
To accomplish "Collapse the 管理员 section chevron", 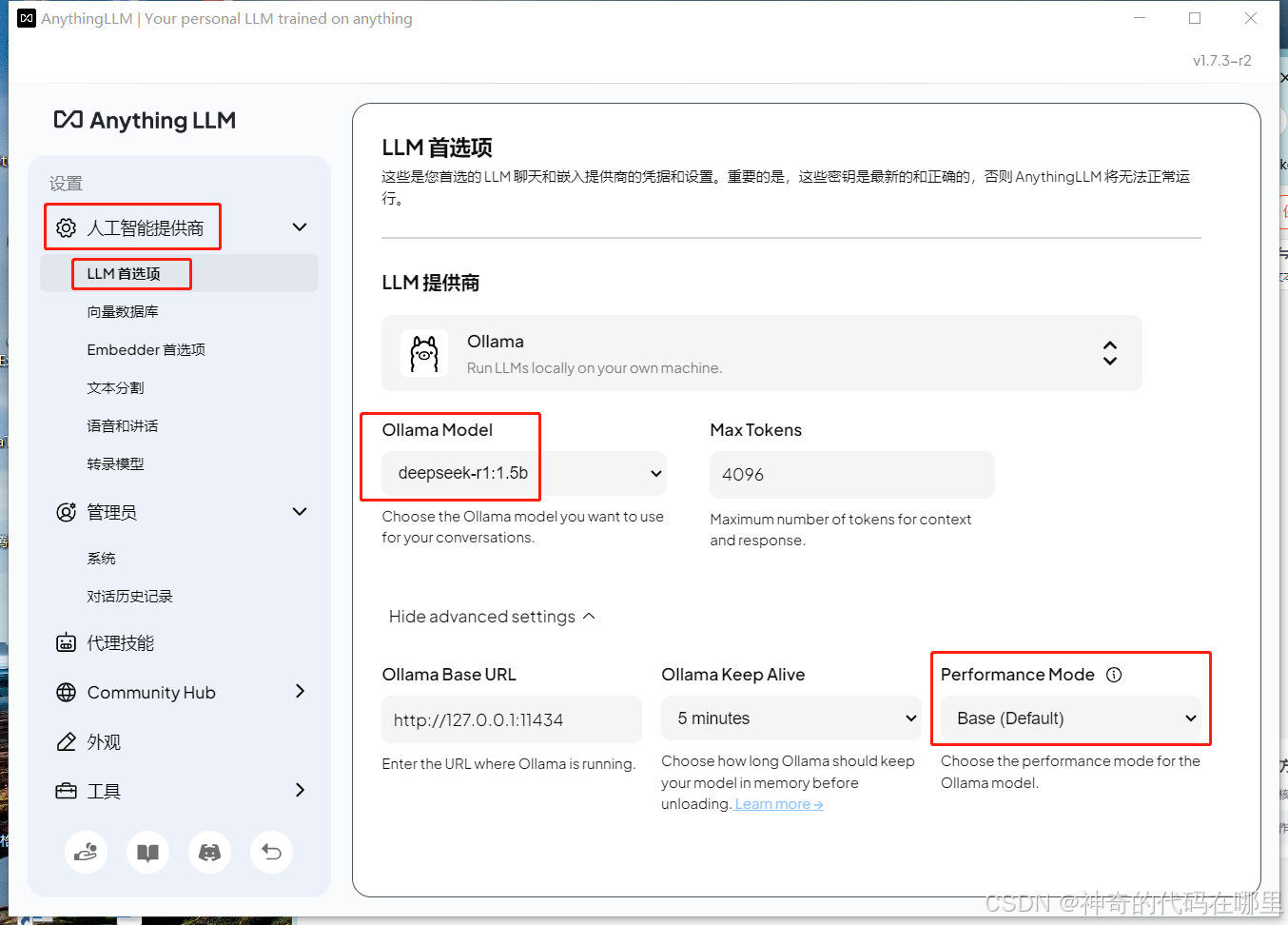I will tap(300, 511).
